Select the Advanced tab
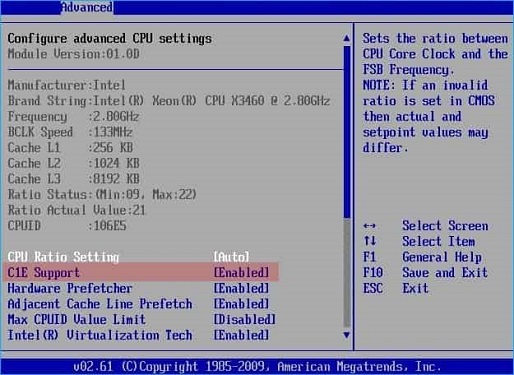The width and height of the screenshot is (514, 375). pos(87,7)
